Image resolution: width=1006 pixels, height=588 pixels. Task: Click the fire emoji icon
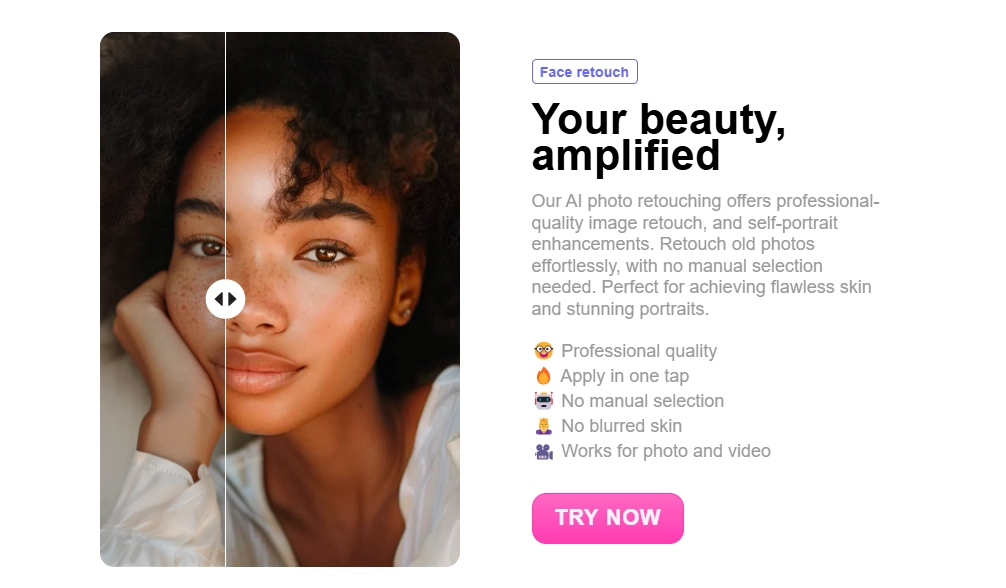(x=543, y=376)
